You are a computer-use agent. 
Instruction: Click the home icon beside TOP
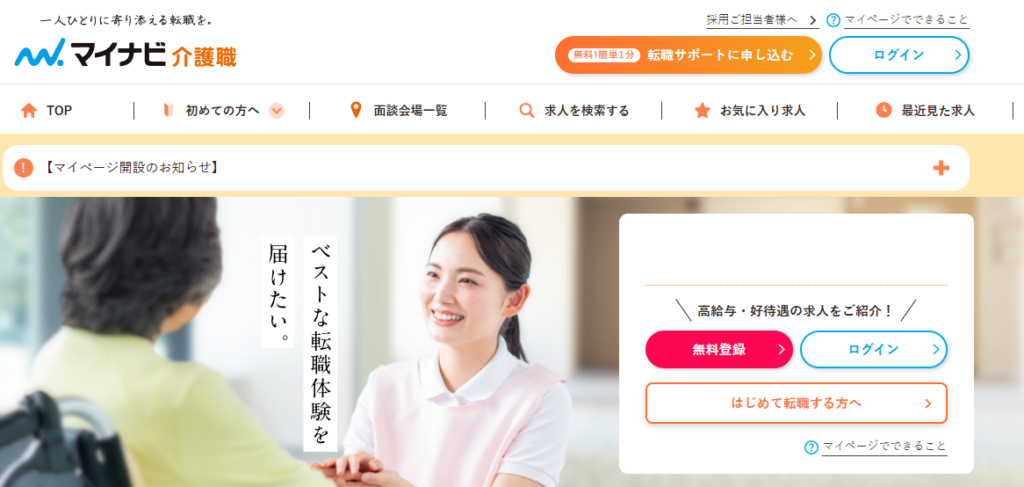(29, 110)
